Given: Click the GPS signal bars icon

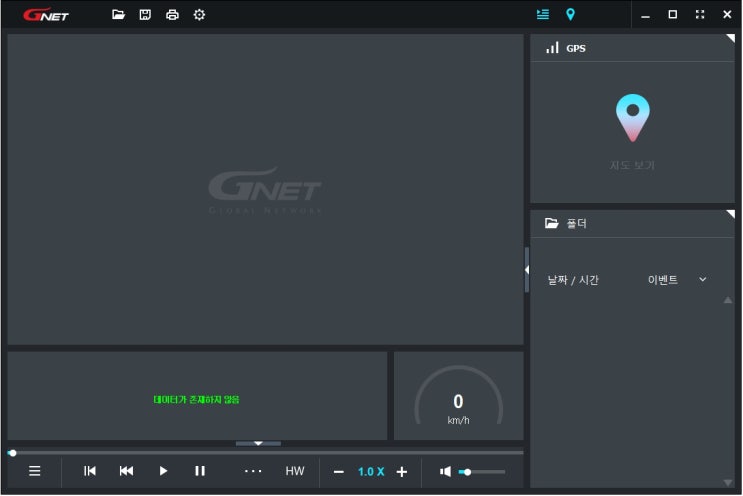Looking at the screenshot, I should point(552,48).
